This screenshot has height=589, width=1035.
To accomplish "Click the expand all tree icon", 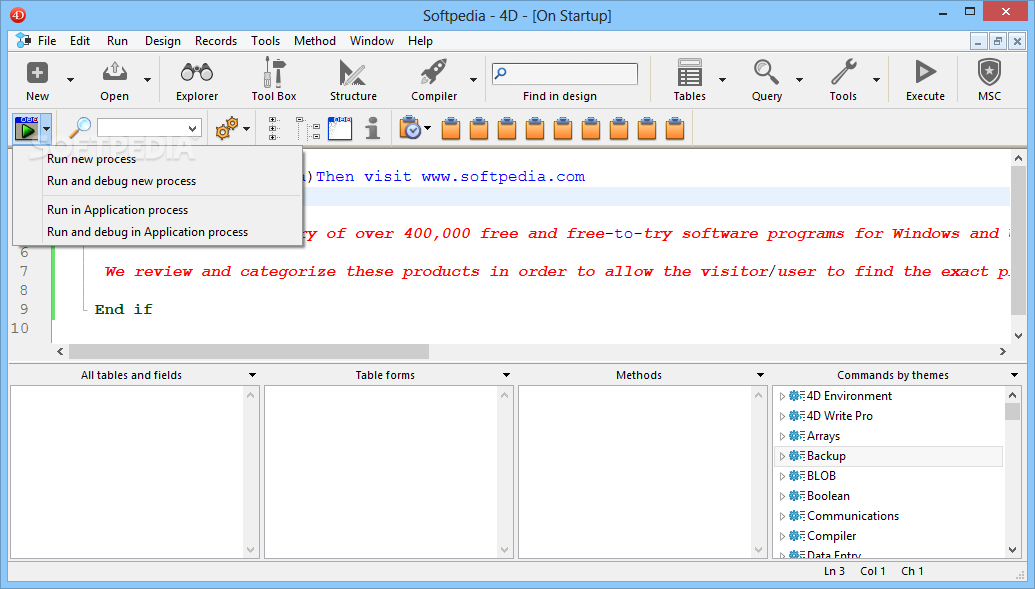I will pos(274,128).
